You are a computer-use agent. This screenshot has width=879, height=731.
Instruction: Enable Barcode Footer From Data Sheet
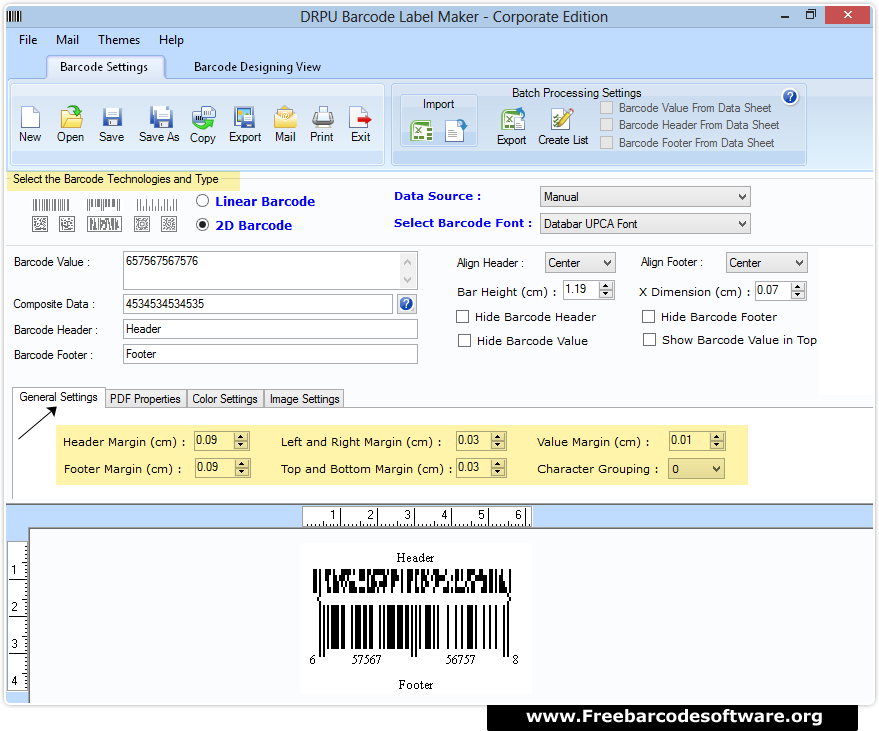pos(607,142)
